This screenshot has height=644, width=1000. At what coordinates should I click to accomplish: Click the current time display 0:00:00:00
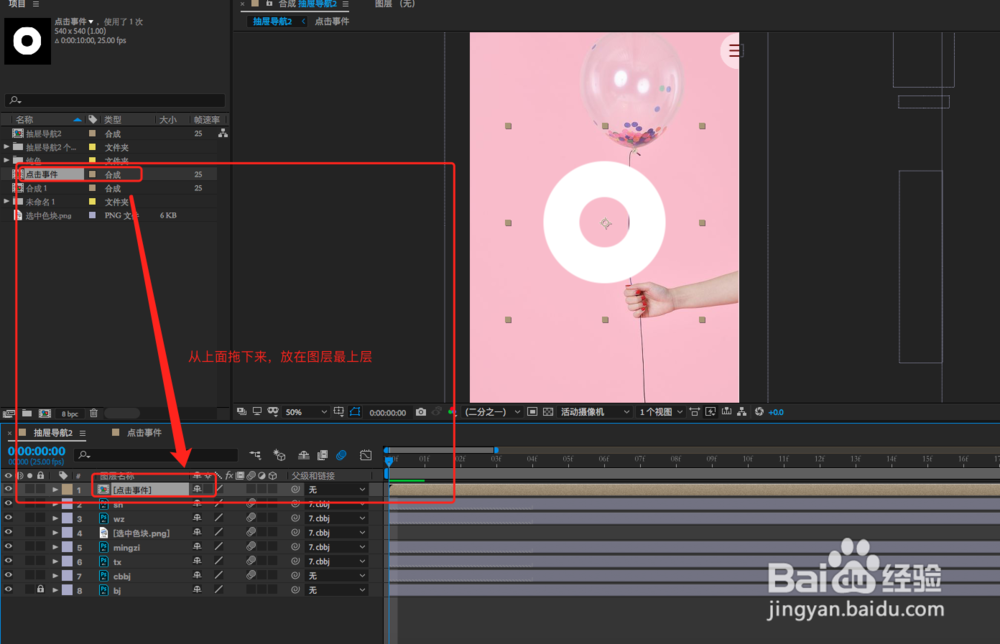[x=37, y=451]
